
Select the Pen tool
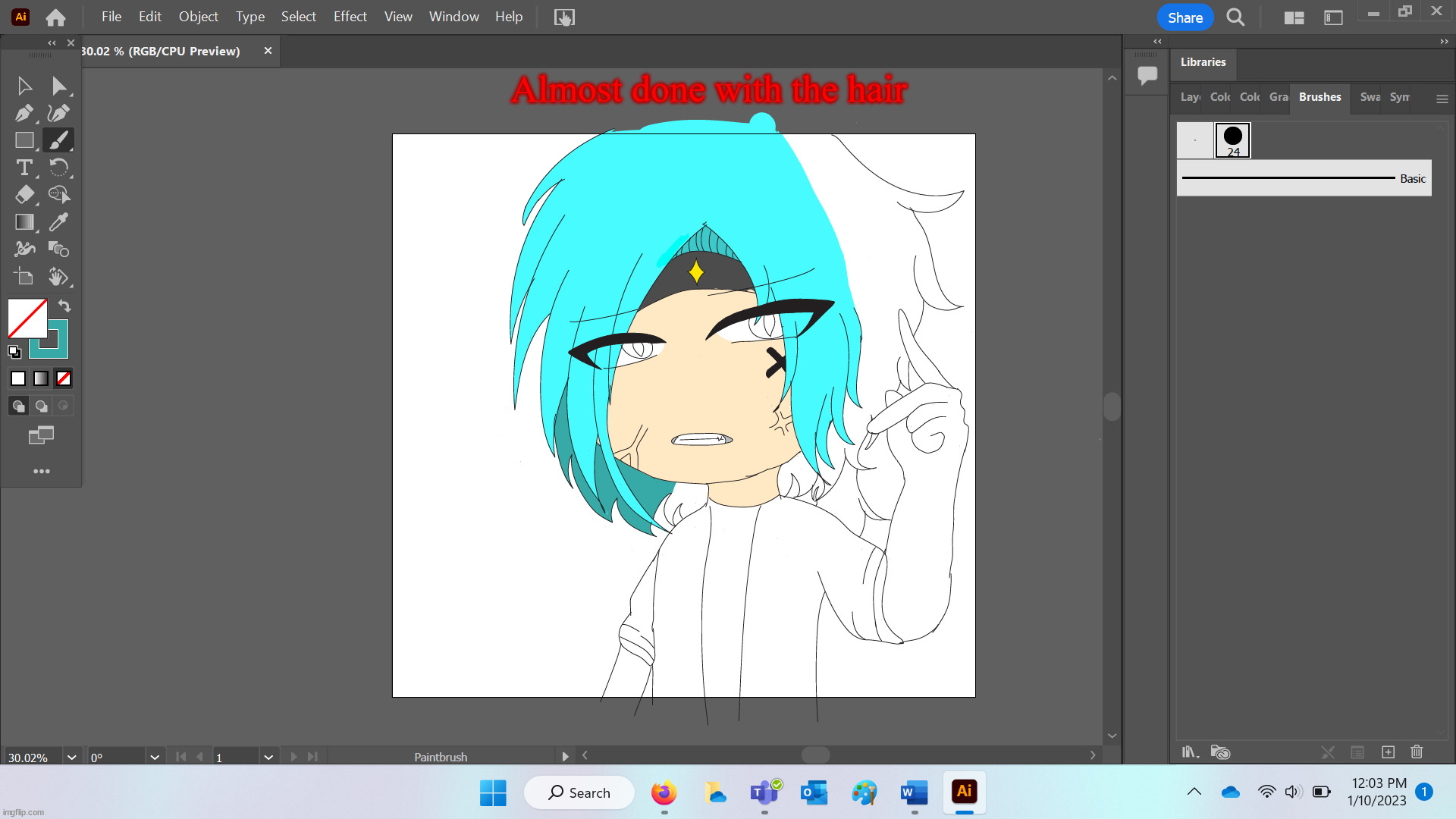[24, 113]
